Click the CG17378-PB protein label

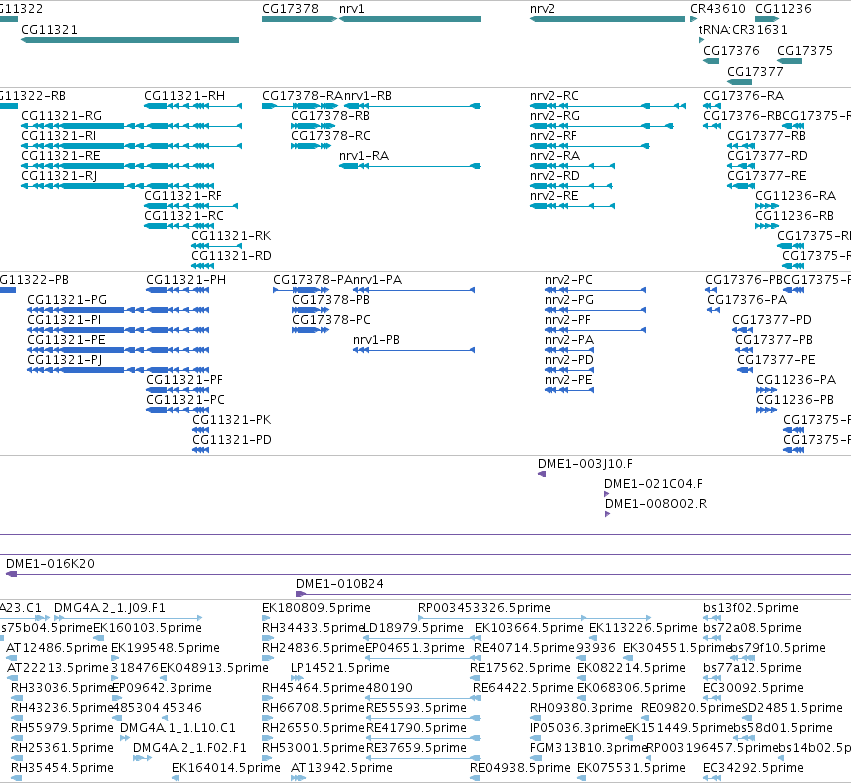331,300
